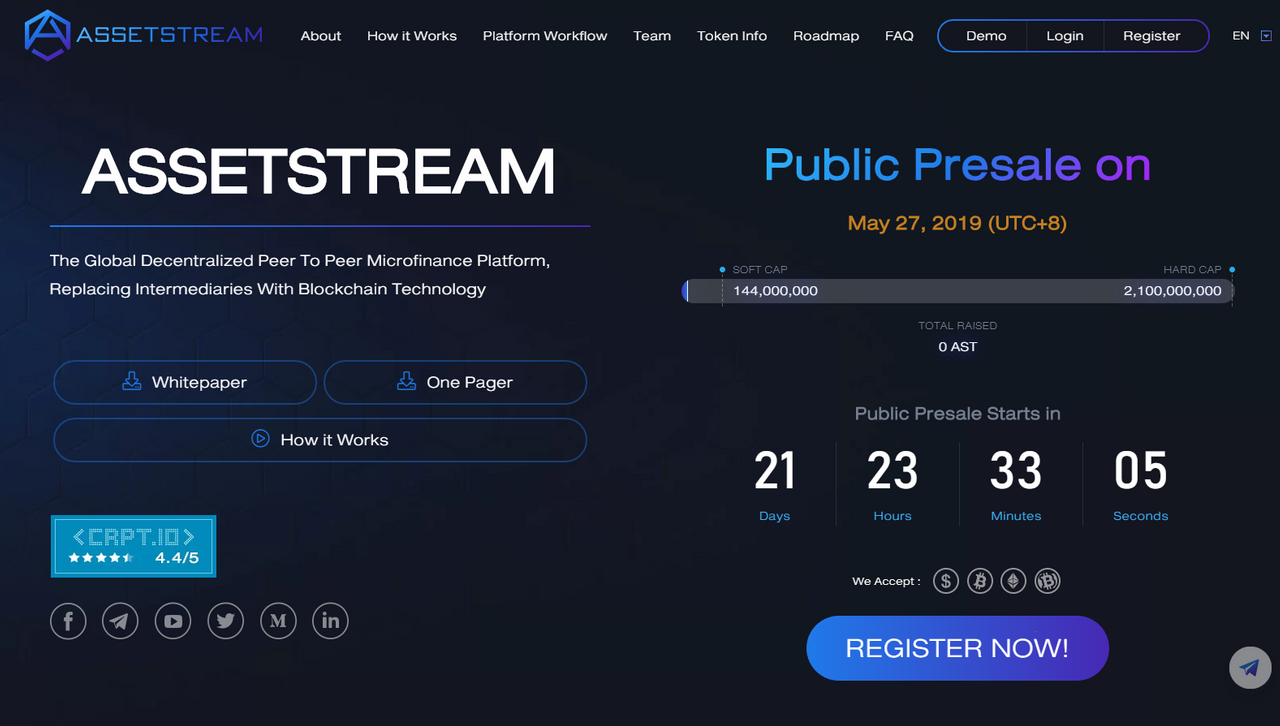The height and width of the screenshot is (726, 1280).
Task: Open the Telegram social icon in the row
Action: [120, 621]
